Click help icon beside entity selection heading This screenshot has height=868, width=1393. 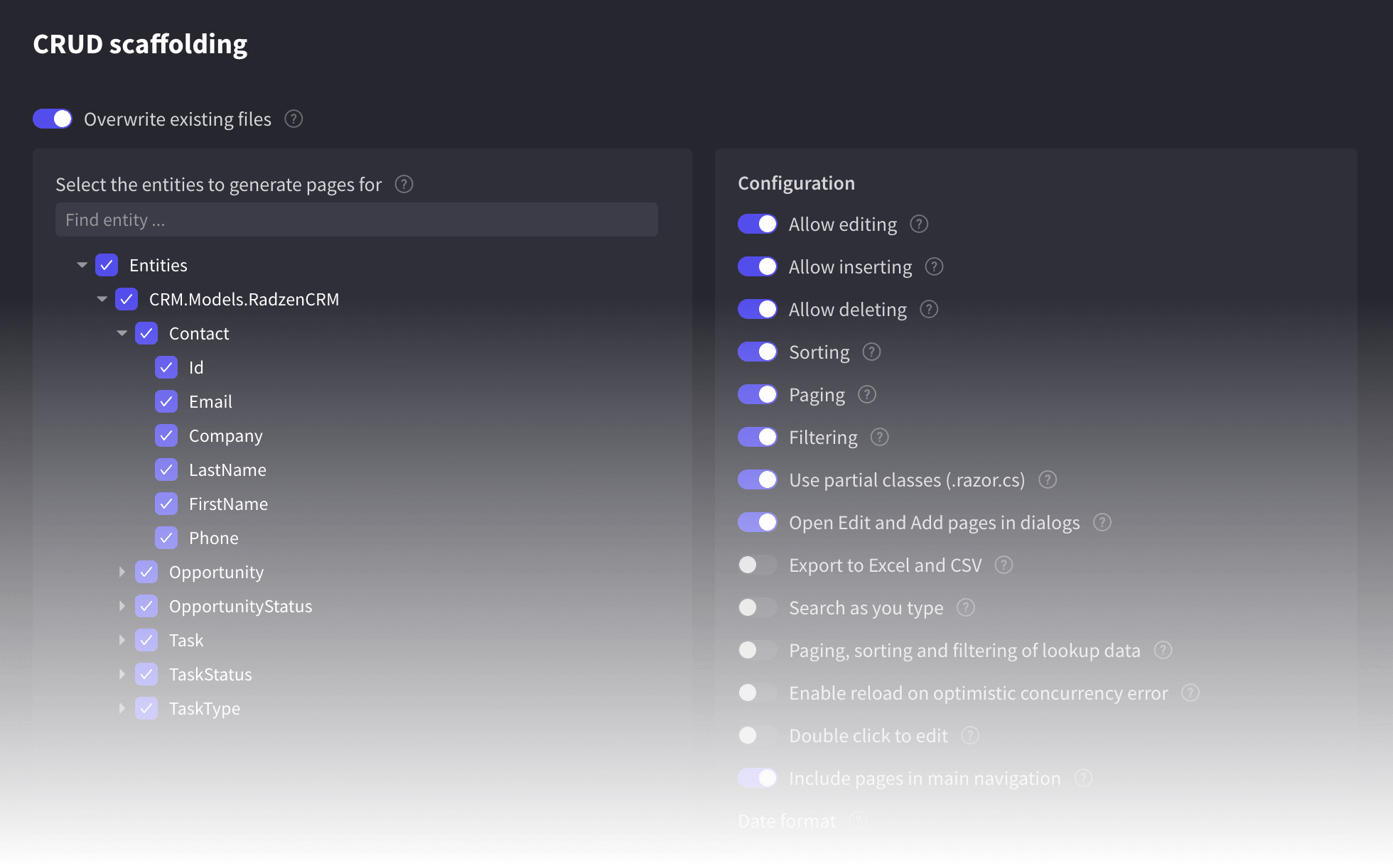404,185
